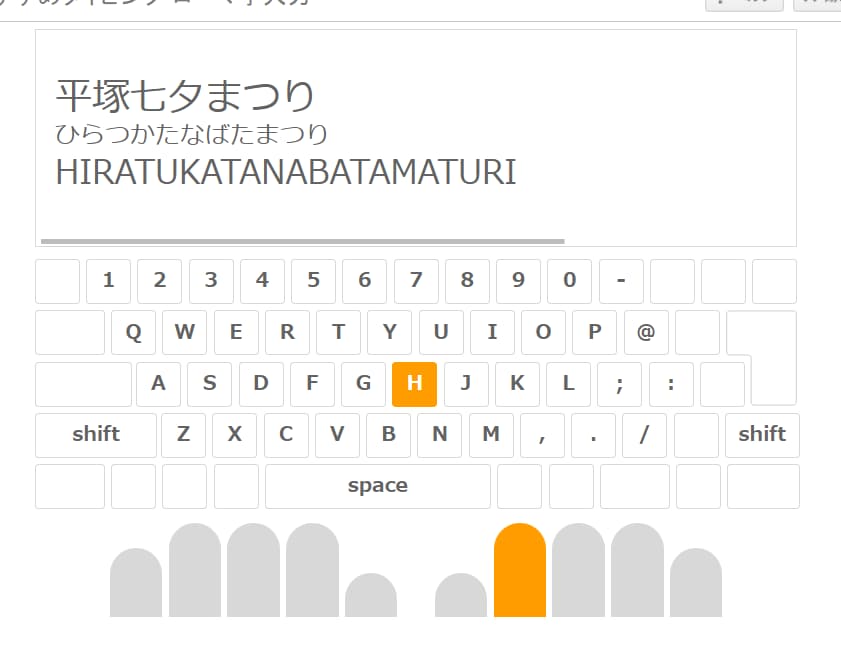
Task: Click the number 6 key
Action: point(365,282)
